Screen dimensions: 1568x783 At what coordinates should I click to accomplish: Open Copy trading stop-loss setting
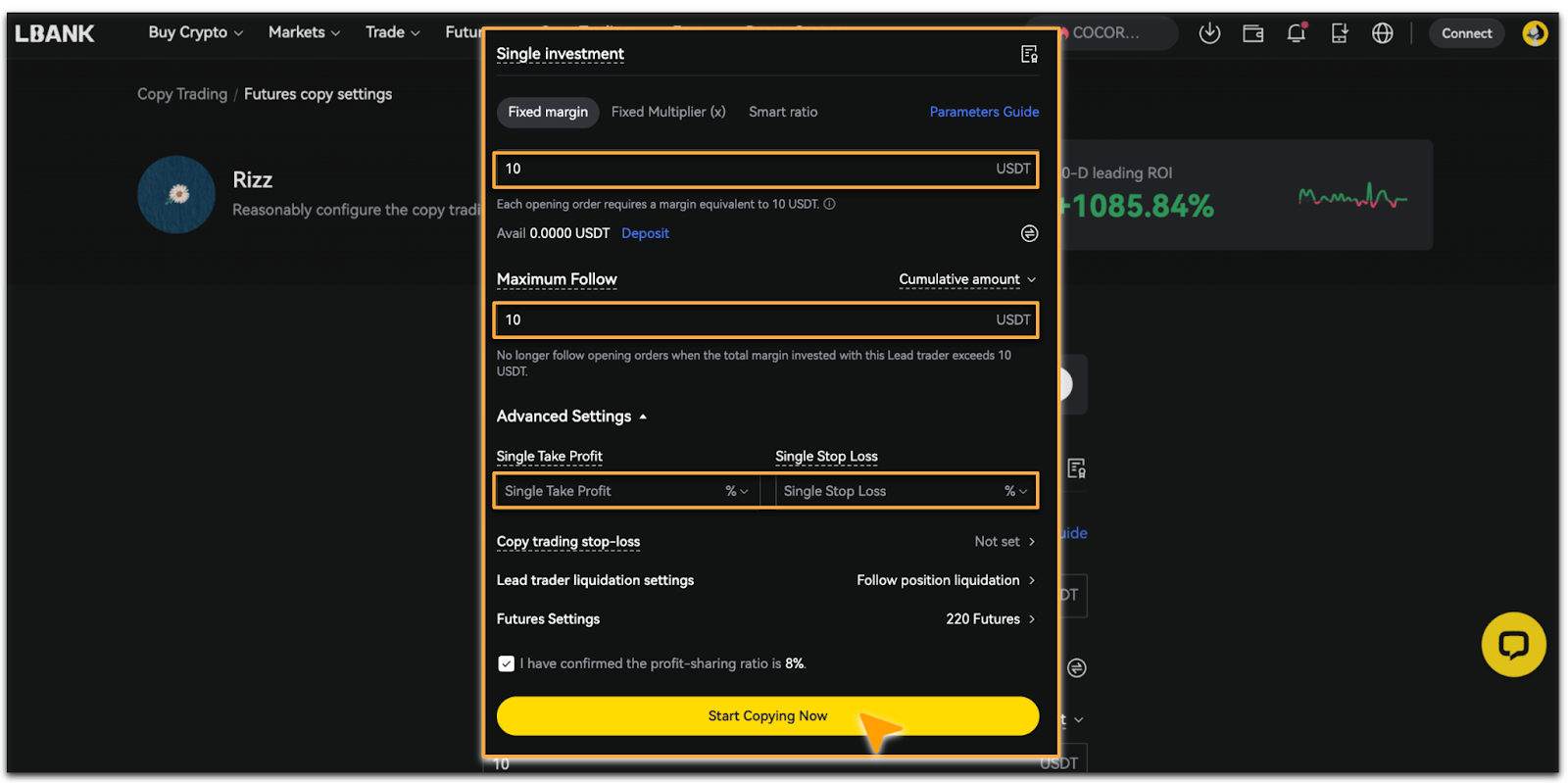click(x=766, y=541)
